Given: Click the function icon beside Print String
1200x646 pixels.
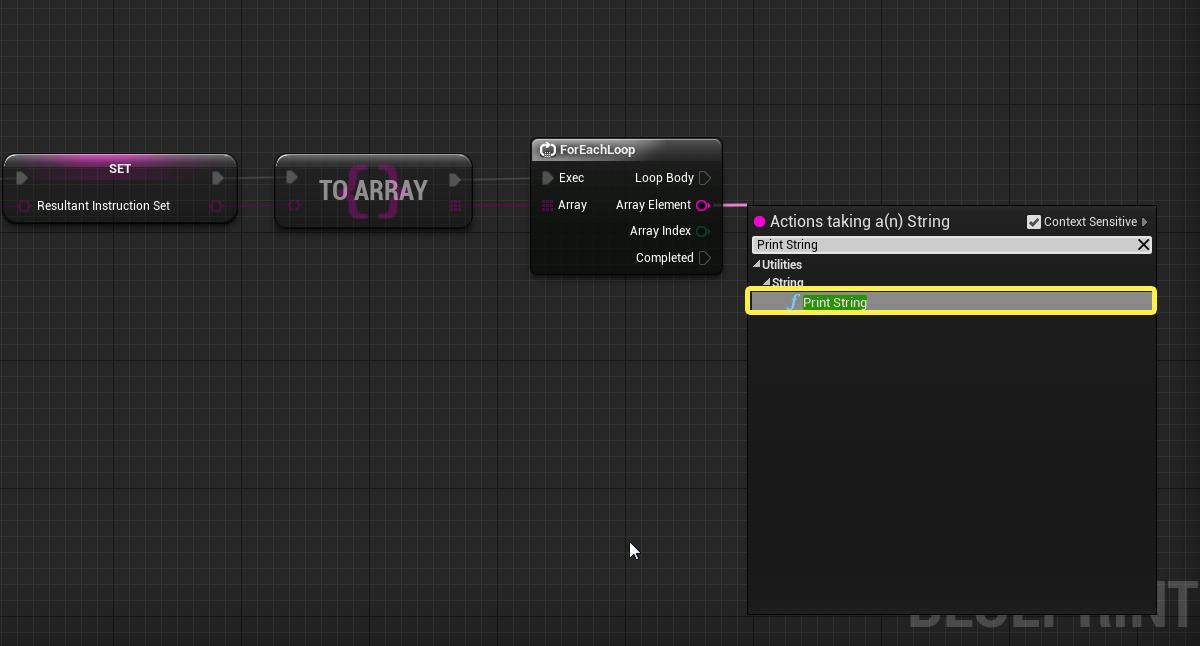Looking at the screenshot, I should tap(794, 302).
